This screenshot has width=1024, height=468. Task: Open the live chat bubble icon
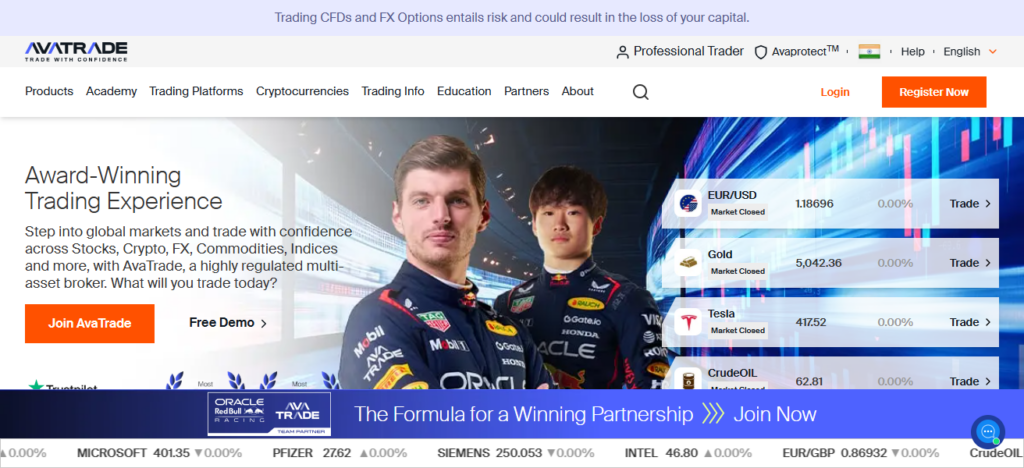click(x=988, y=431)
